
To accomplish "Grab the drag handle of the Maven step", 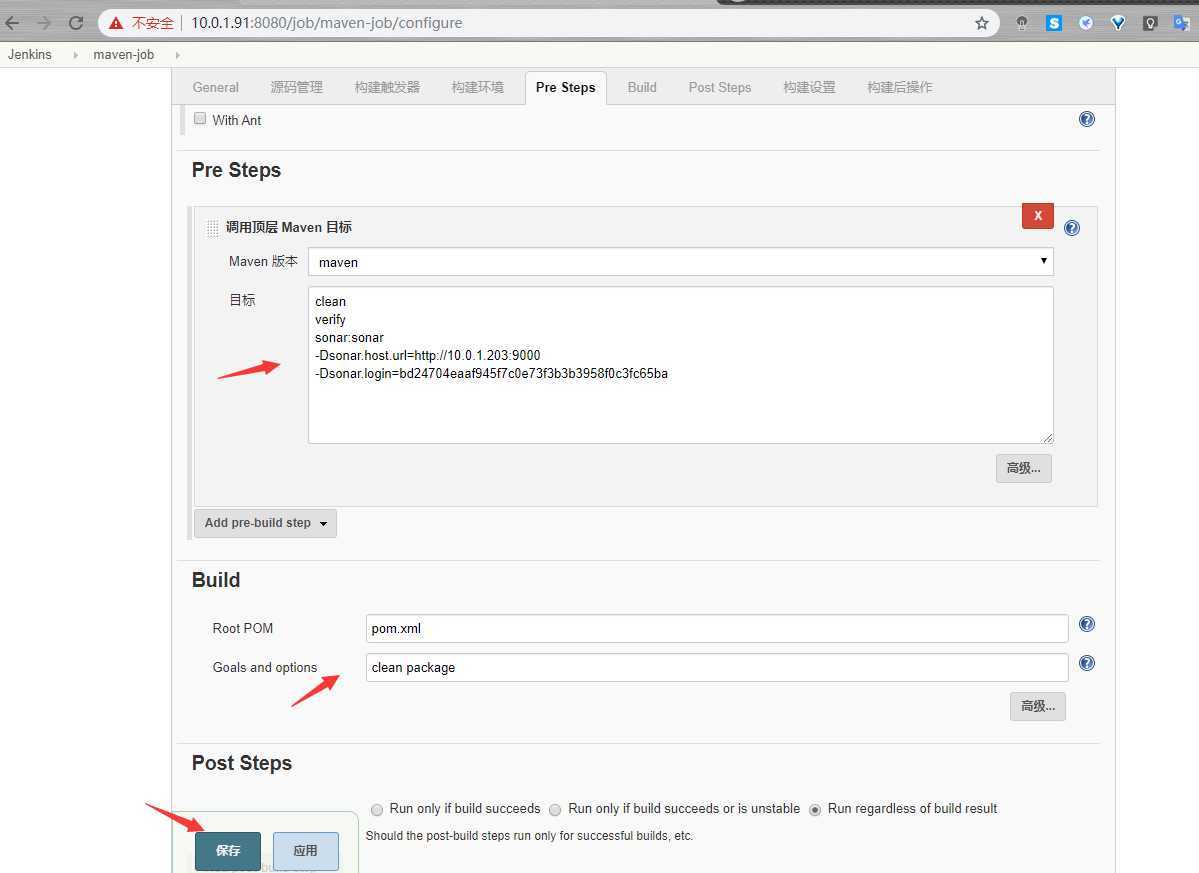I will pyautogui.click(x=213, y=228).
